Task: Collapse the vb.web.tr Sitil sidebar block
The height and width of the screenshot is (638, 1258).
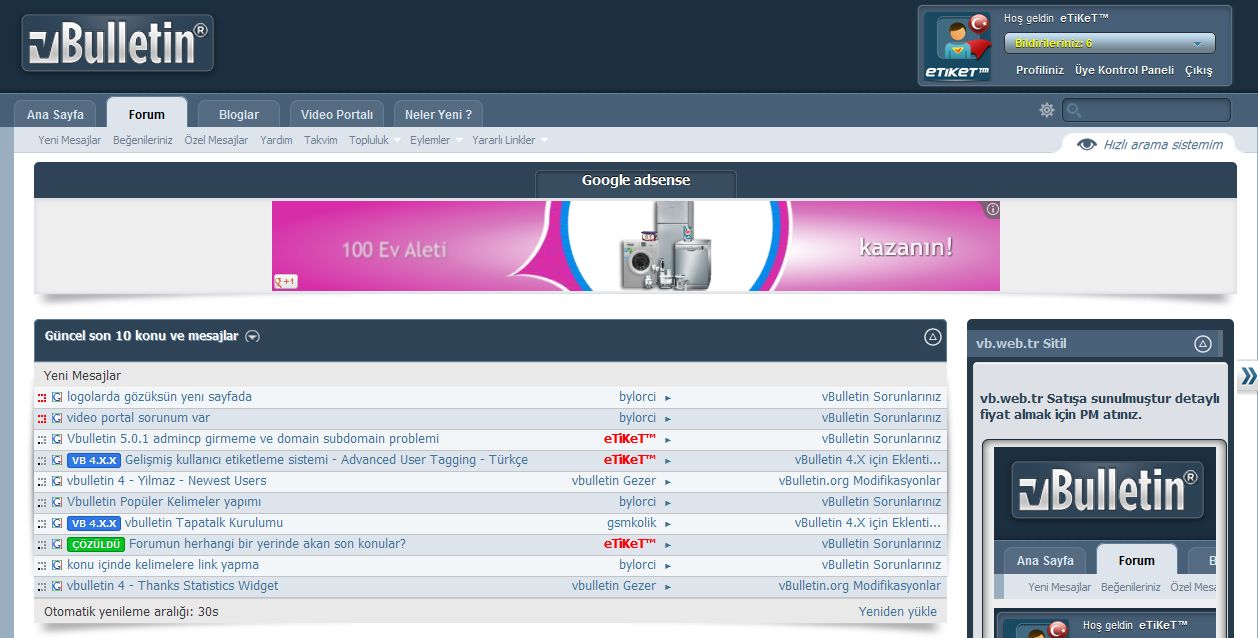Action: tap(1202, 344)
